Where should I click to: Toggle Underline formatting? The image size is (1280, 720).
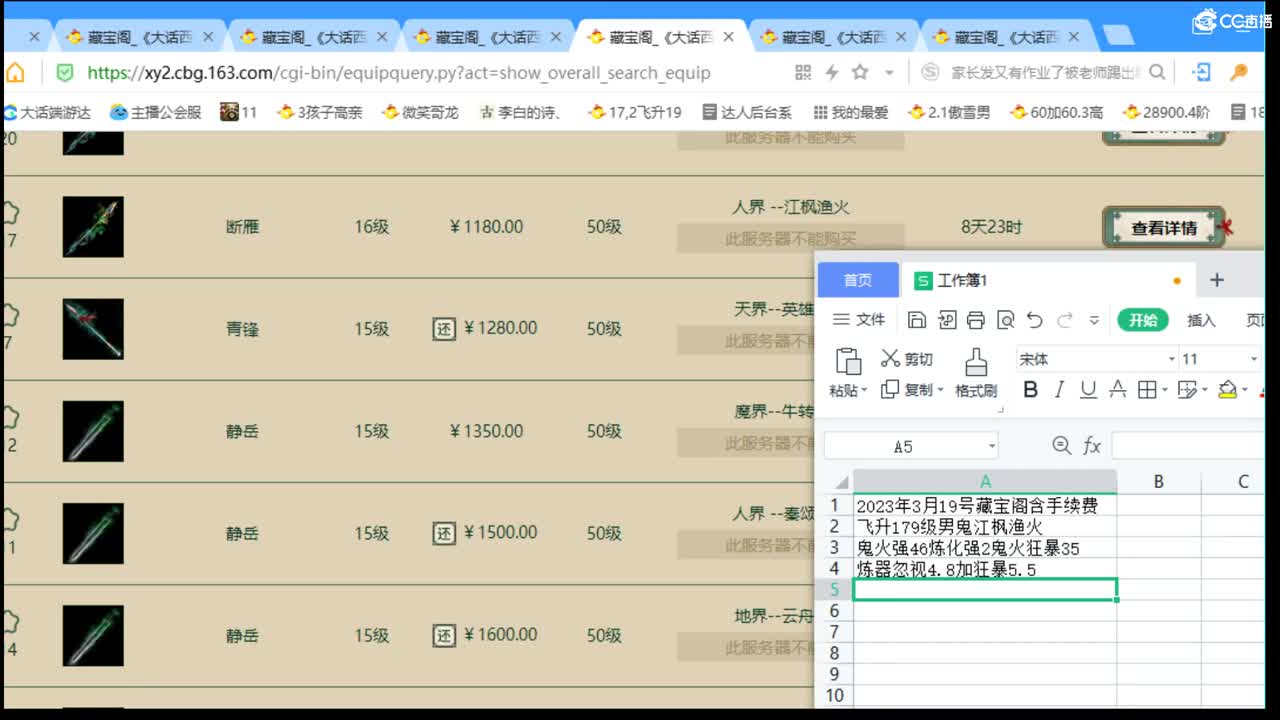(x=1086, y=390)
